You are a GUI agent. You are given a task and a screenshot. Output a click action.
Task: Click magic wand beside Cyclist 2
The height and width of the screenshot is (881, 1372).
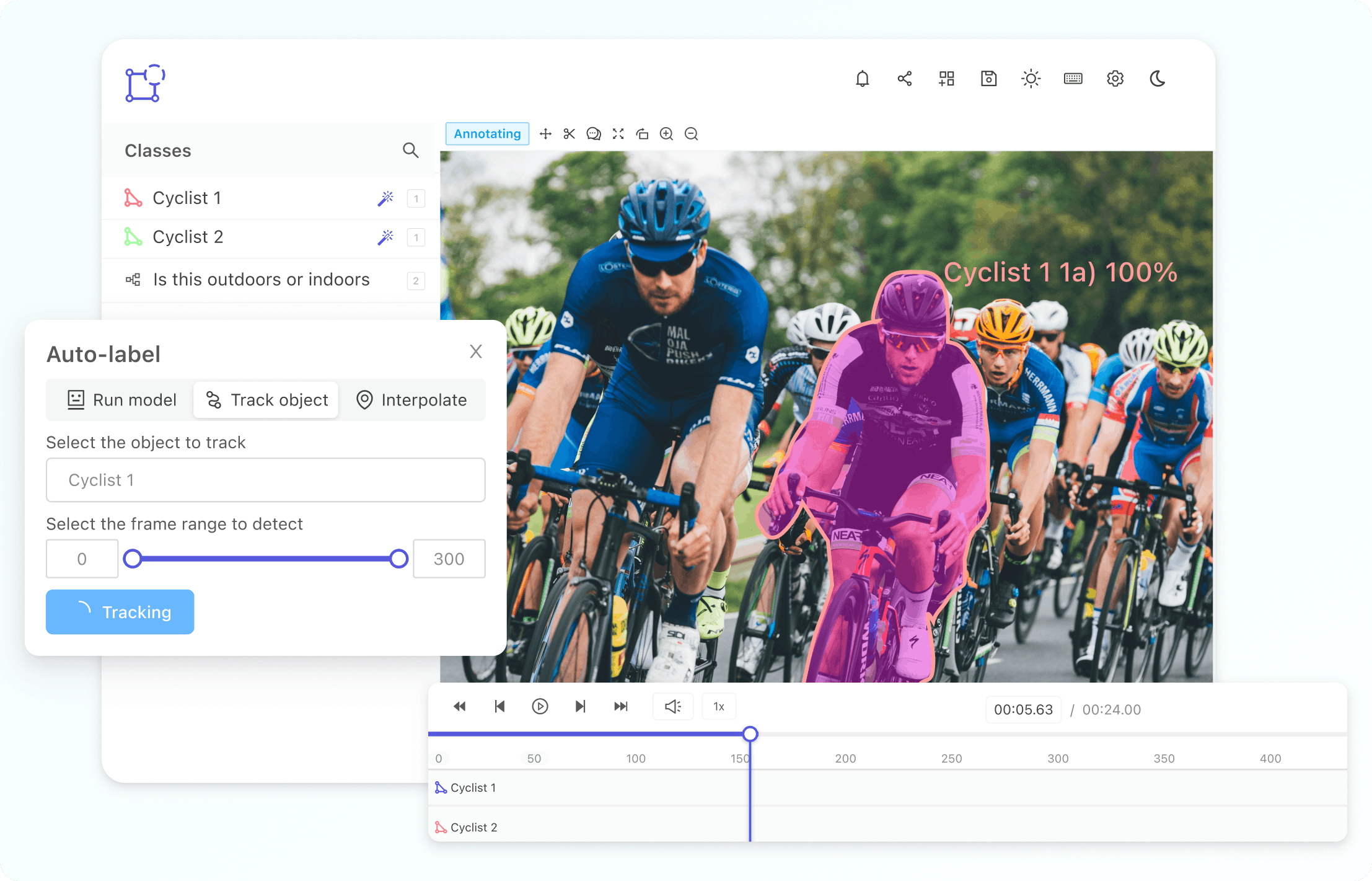pyautogui.click(x=385, y=237)
